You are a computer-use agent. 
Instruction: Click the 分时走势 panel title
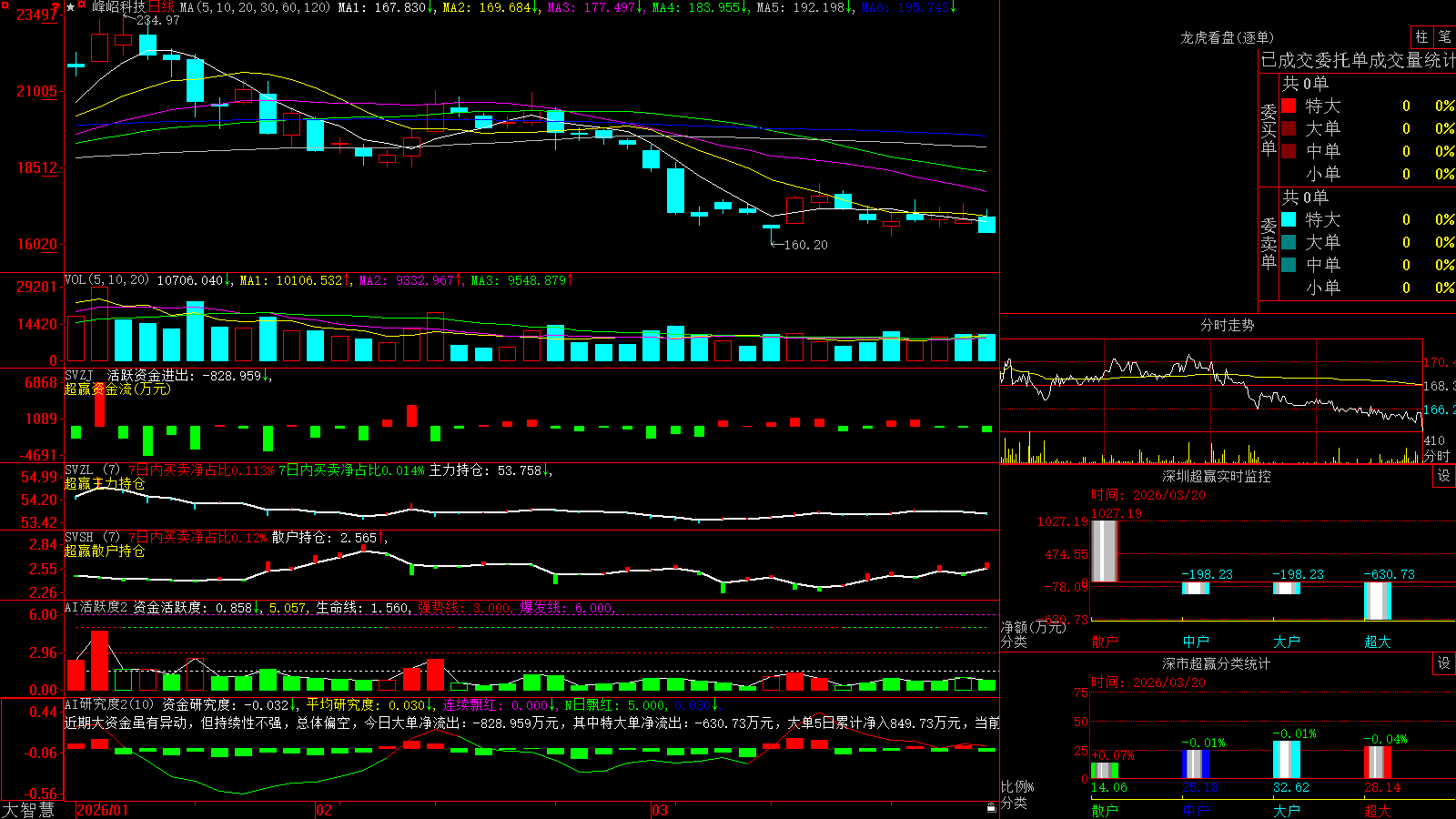(x=1227, y=325)
